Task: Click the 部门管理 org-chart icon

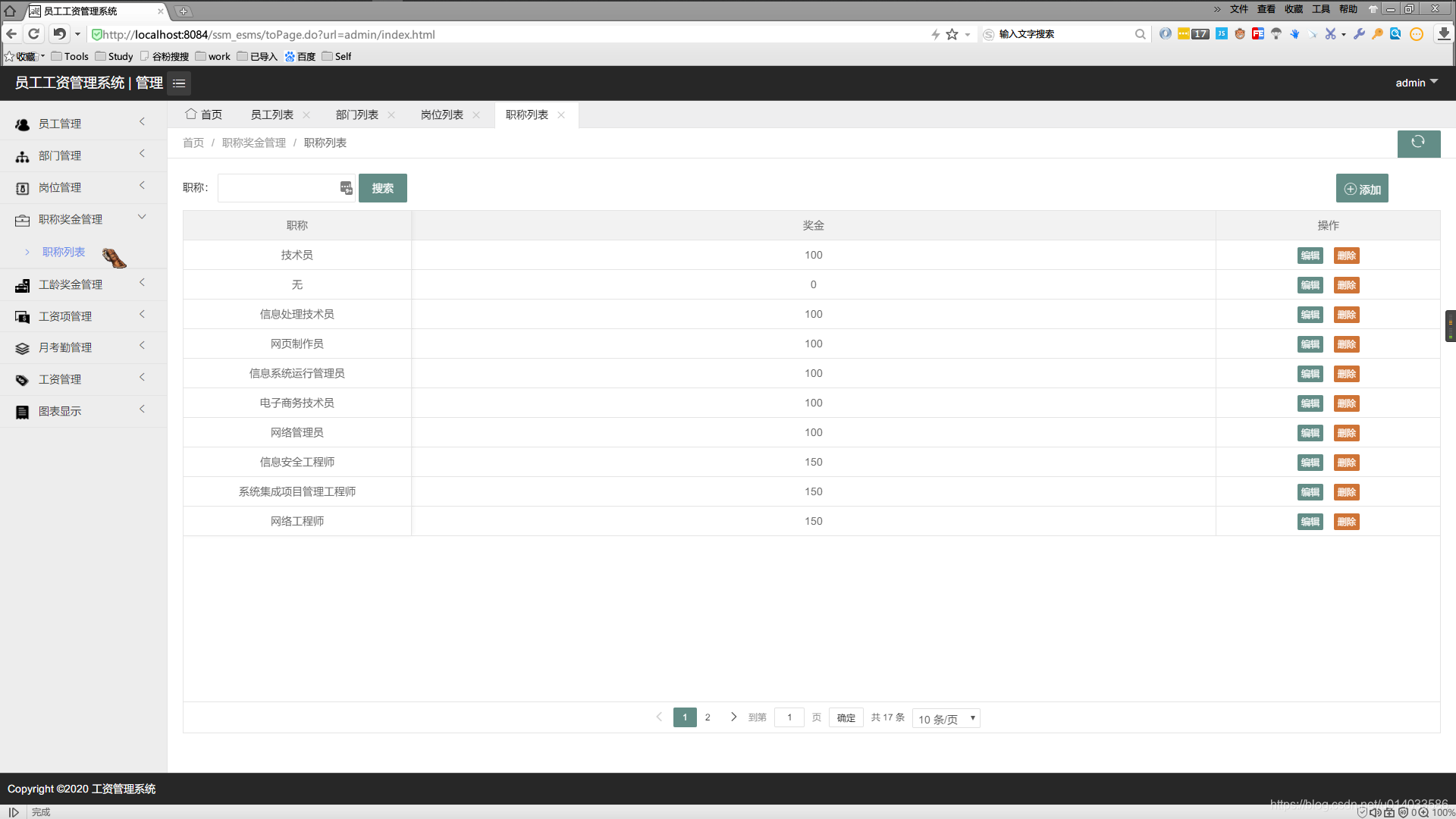Action: (x=23, y=156)
